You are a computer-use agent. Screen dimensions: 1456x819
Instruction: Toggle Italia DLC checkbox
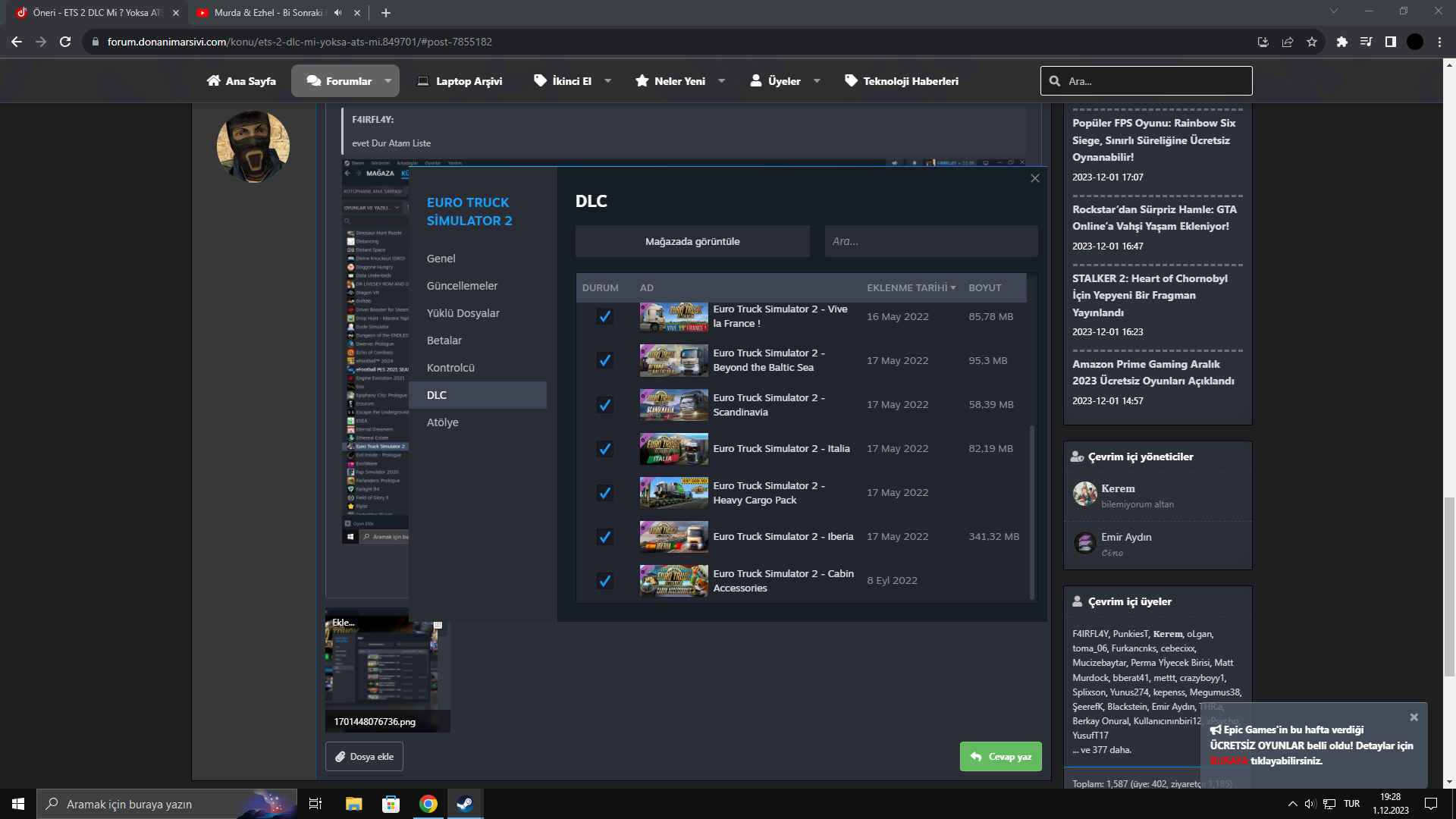click(x=604, y=448)
